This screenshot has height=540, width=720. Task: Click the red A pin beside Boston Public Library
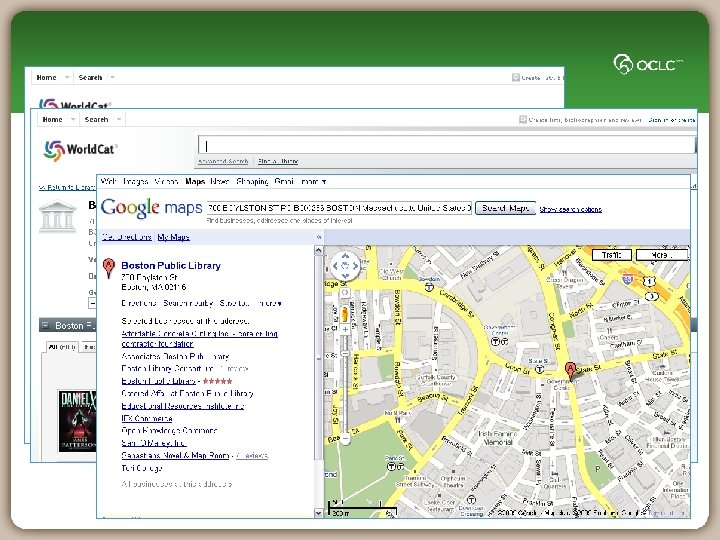108,268
